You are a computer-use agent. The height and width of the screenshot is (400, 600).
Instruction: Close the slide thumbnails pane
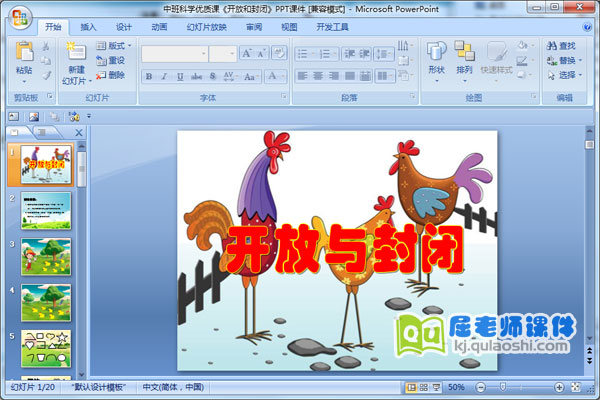[x=79, y=133]
